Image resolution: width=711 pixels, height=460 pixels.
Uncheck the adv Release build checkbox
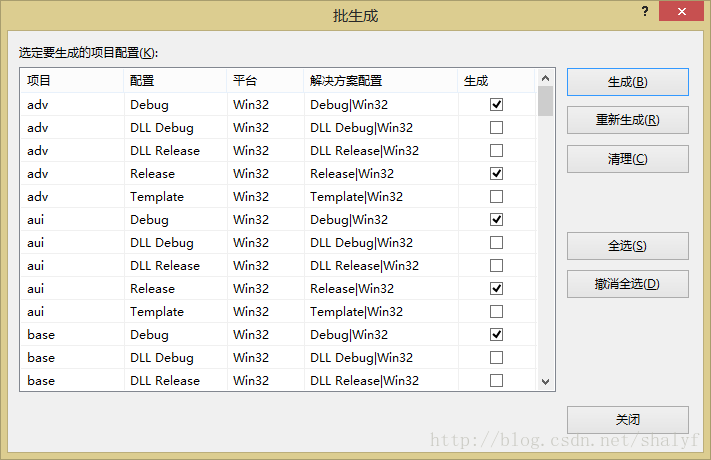point(497,174)
